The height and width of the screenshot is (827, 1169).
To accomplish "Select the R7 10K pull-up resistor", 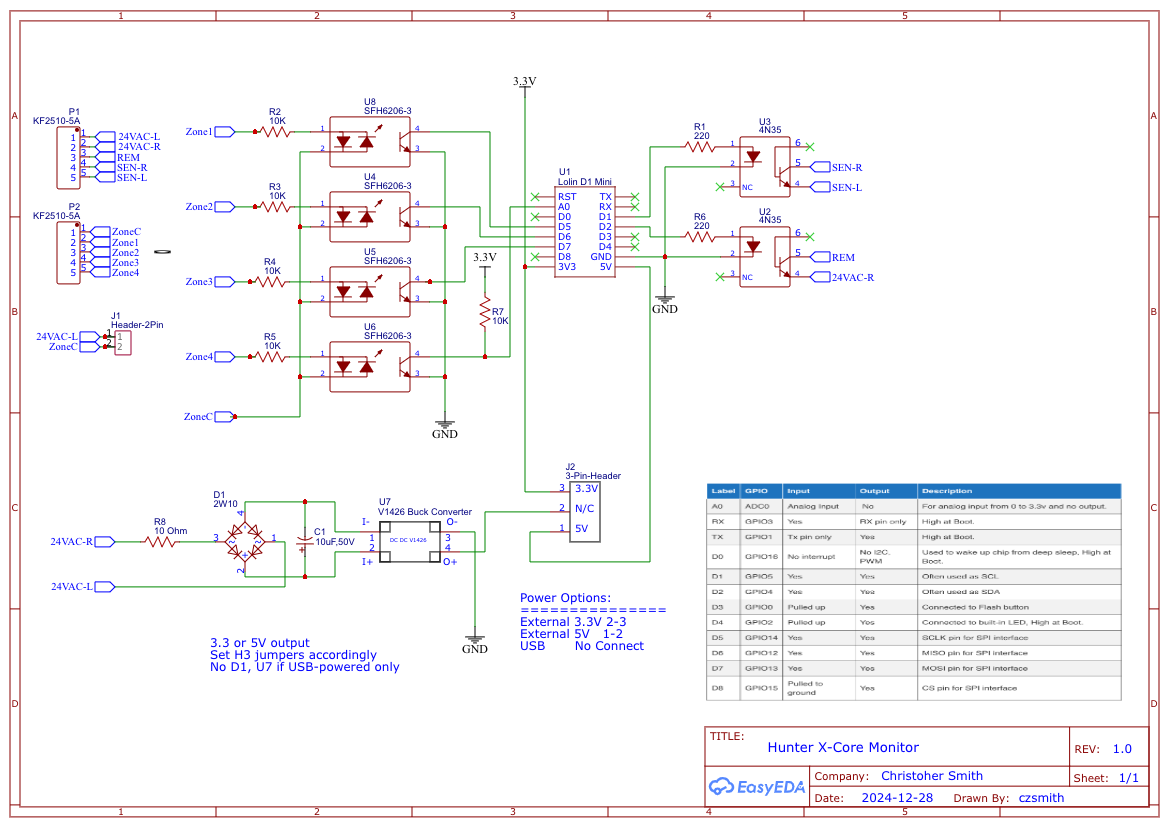I will pyautogui.click(x=485, y=312).
